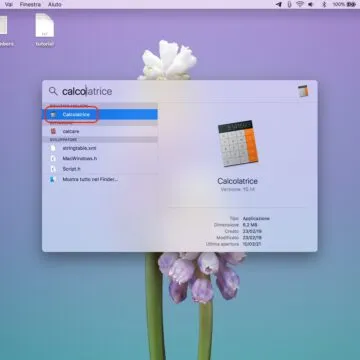Image resolution: width=360 pixels, height=360 pixels.
Task: Open the Aiuto menu
Action: click(55, 4)
